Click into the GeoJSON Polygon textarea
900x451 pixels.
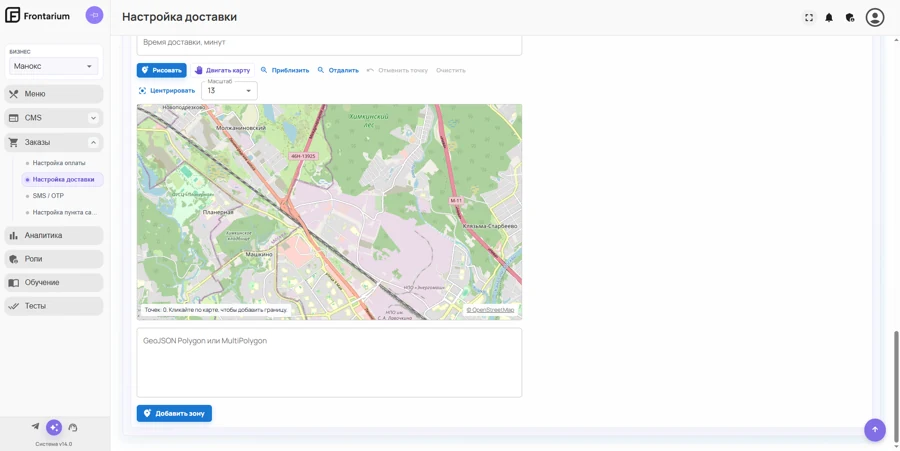point(329,363)
